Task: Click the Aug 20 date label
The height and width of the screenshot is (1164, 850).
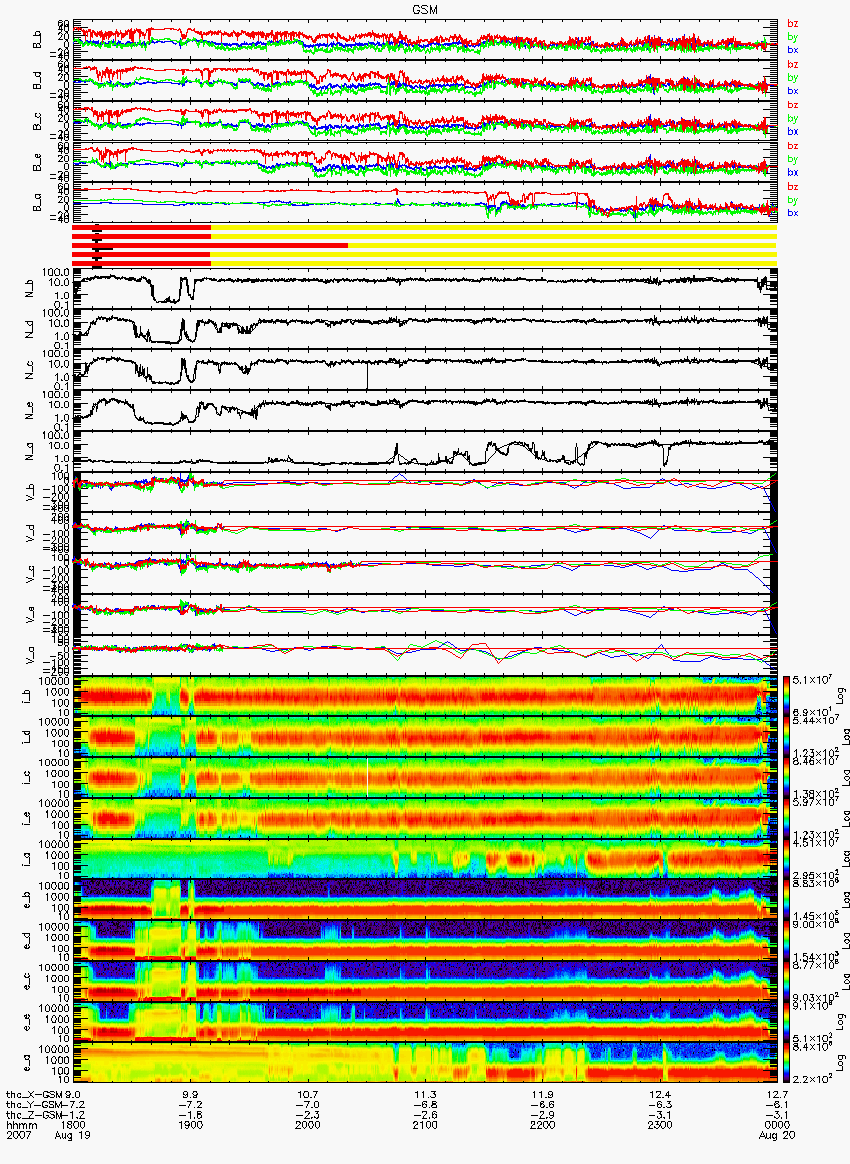Action: click(777, 1135)
